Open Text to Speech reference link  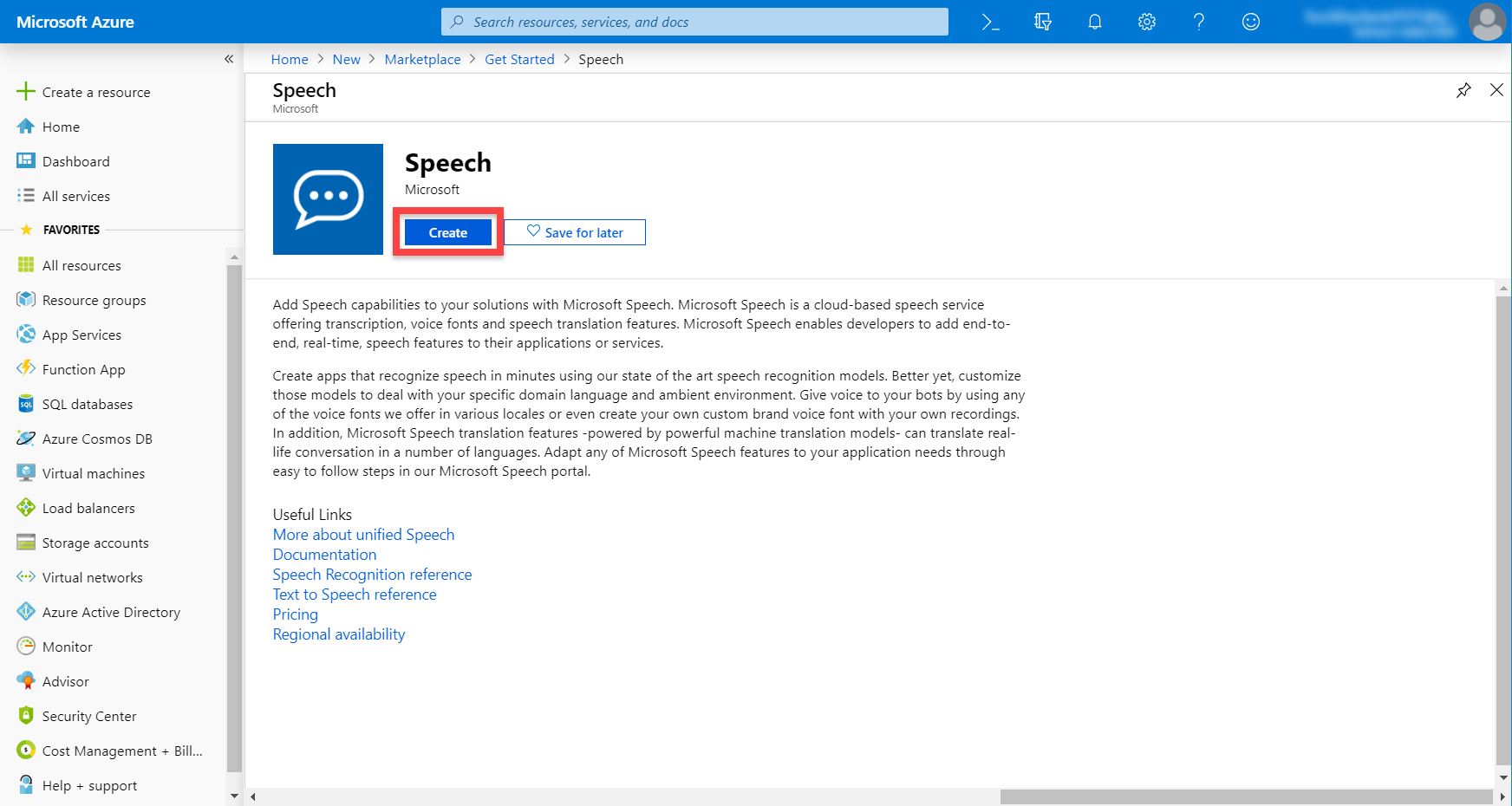[x=355, y=595]
